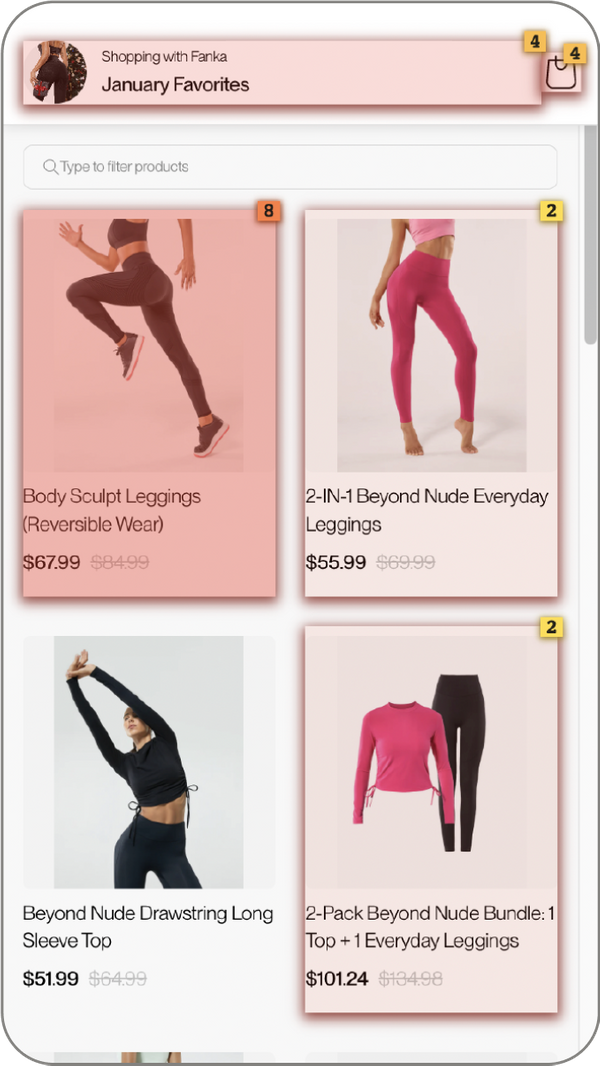Click badge 4 above the bag icon
The width and height of the screenshot is (600, 1066).
(575, 53)
